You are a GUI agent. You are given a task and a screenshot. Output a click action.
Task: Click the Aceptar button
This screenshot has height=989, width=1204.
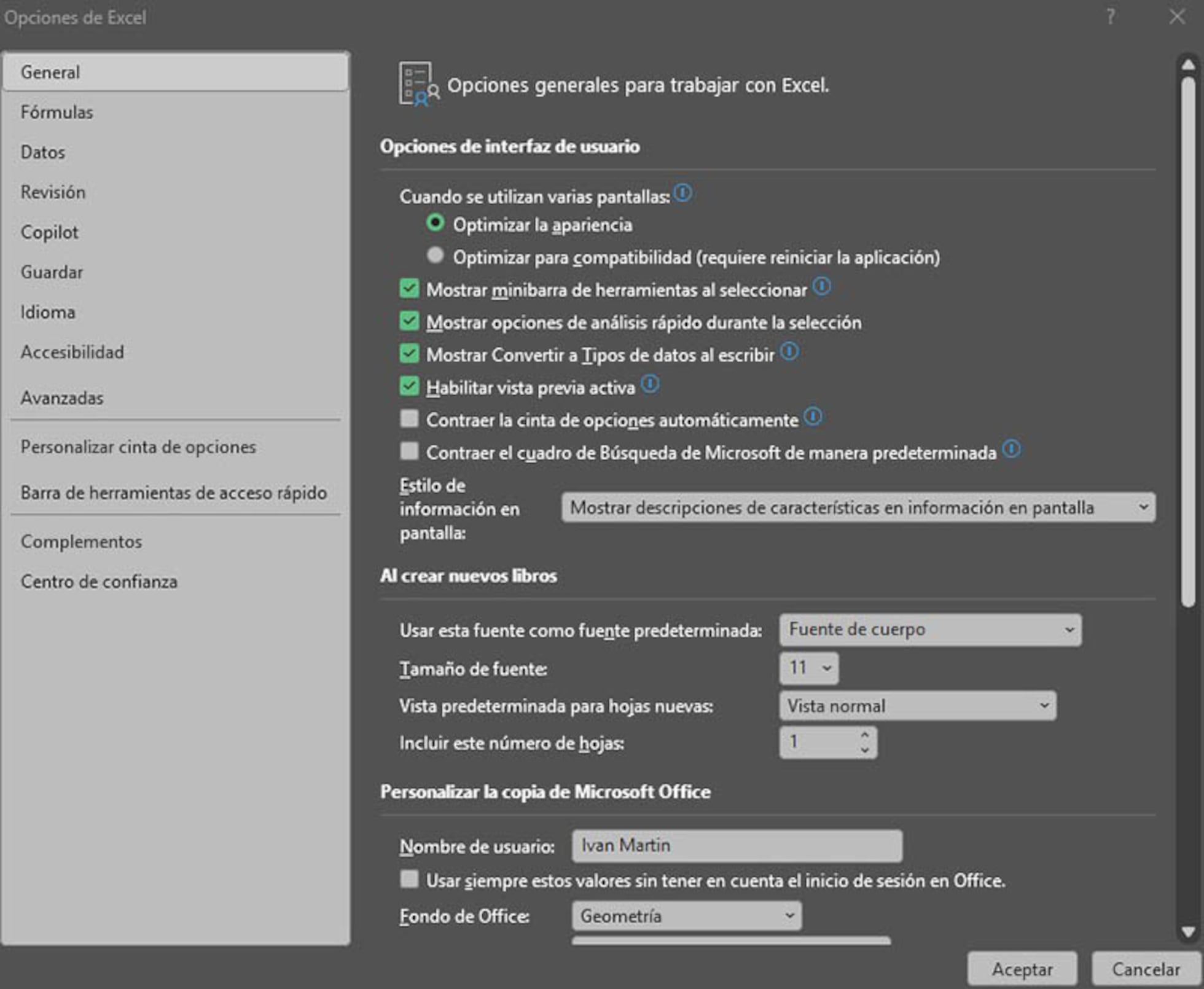click(1022, 969)
